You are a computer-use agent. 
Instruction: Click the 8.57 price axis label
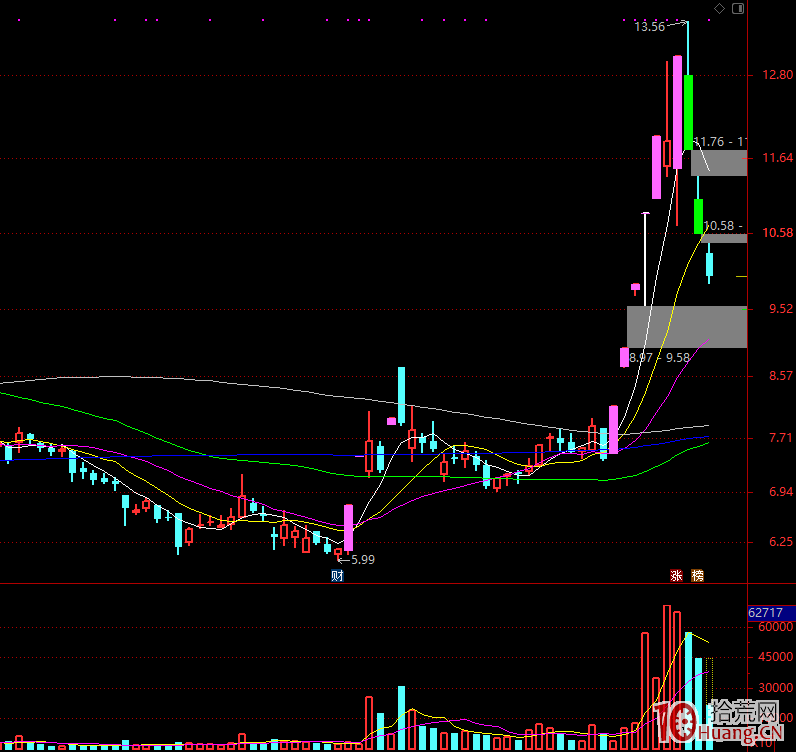pyautogui.click(x=781, y=376)
